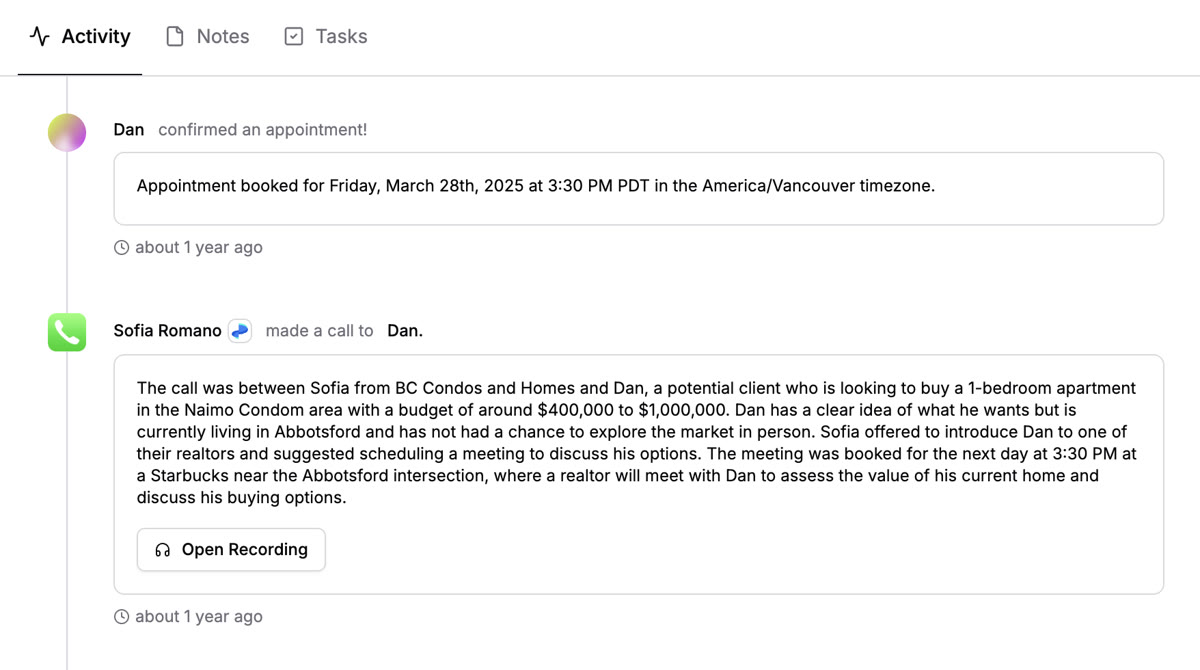Toggle the call activity entry from Sofia Romano
The image size is (1200, 670).
coord(638,470)
